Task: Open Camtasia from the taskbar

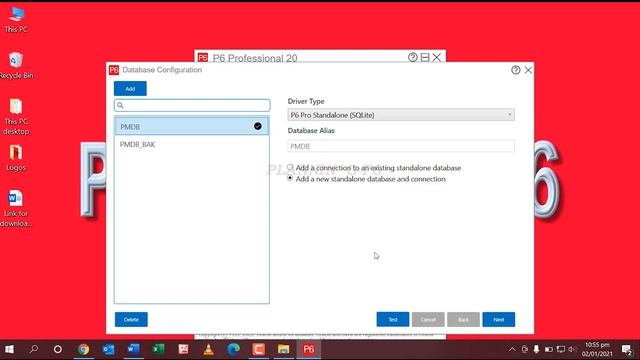Action: click(258, 349)
